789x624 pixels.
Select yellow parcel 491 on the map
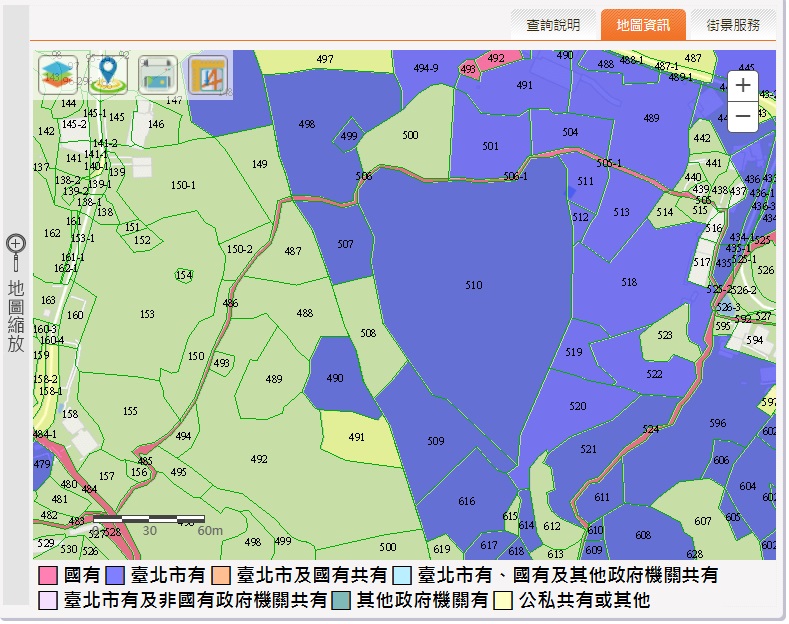tap(356, 438)
